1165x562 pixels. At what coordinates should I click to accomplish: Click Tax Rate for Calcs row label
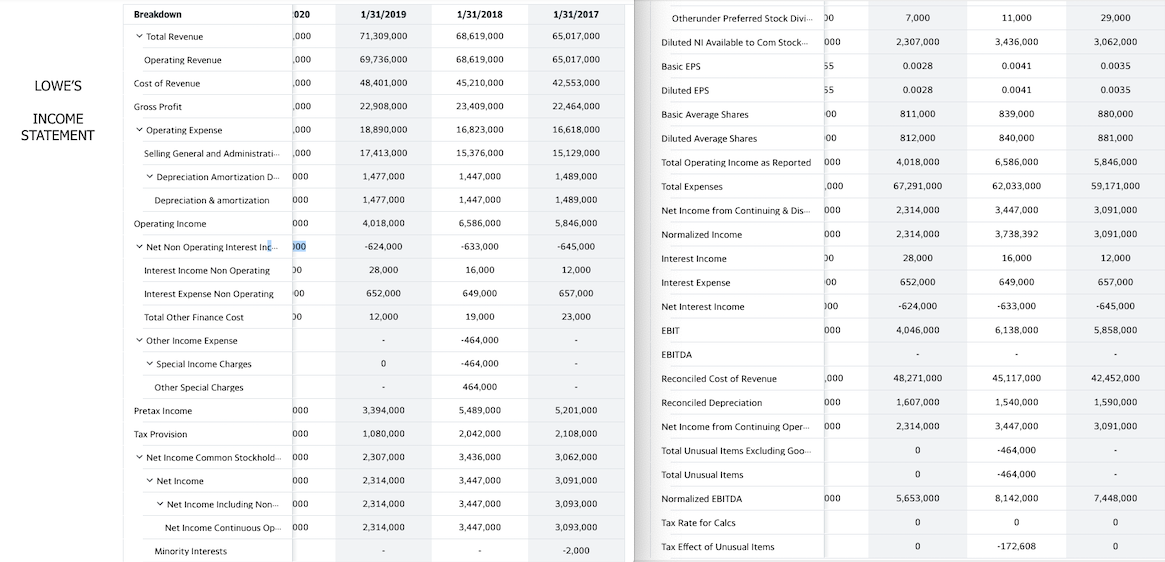coord(698,523)
